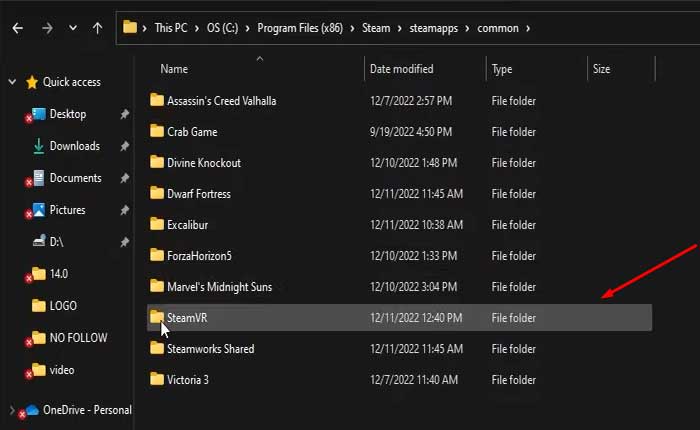Click the Type column header
Image resolution: width=700 pixels, height=430 pixels.
tap(502, 69)
